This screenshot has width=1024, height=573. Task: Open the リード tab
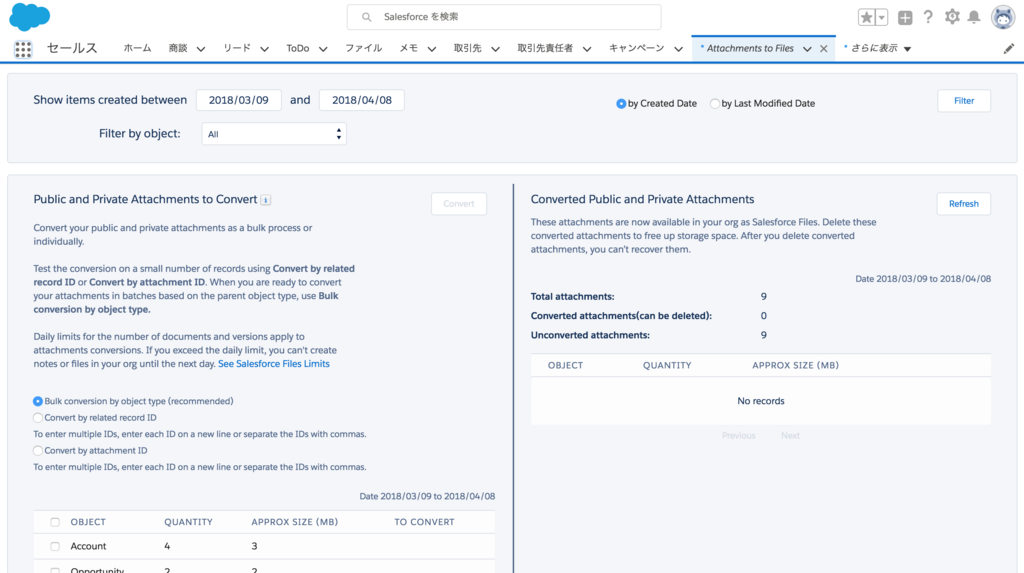click(236, 48)
